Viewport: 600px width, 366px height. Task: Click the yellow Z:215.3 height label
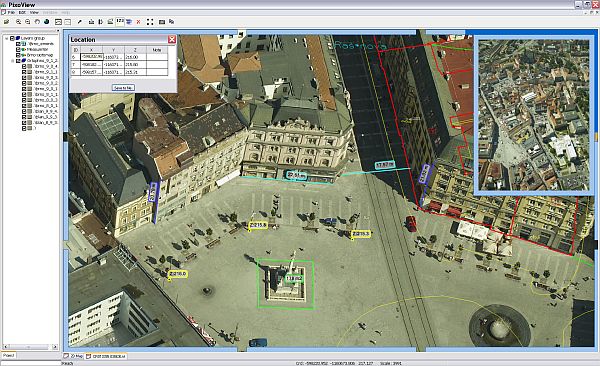coord(361,234)
